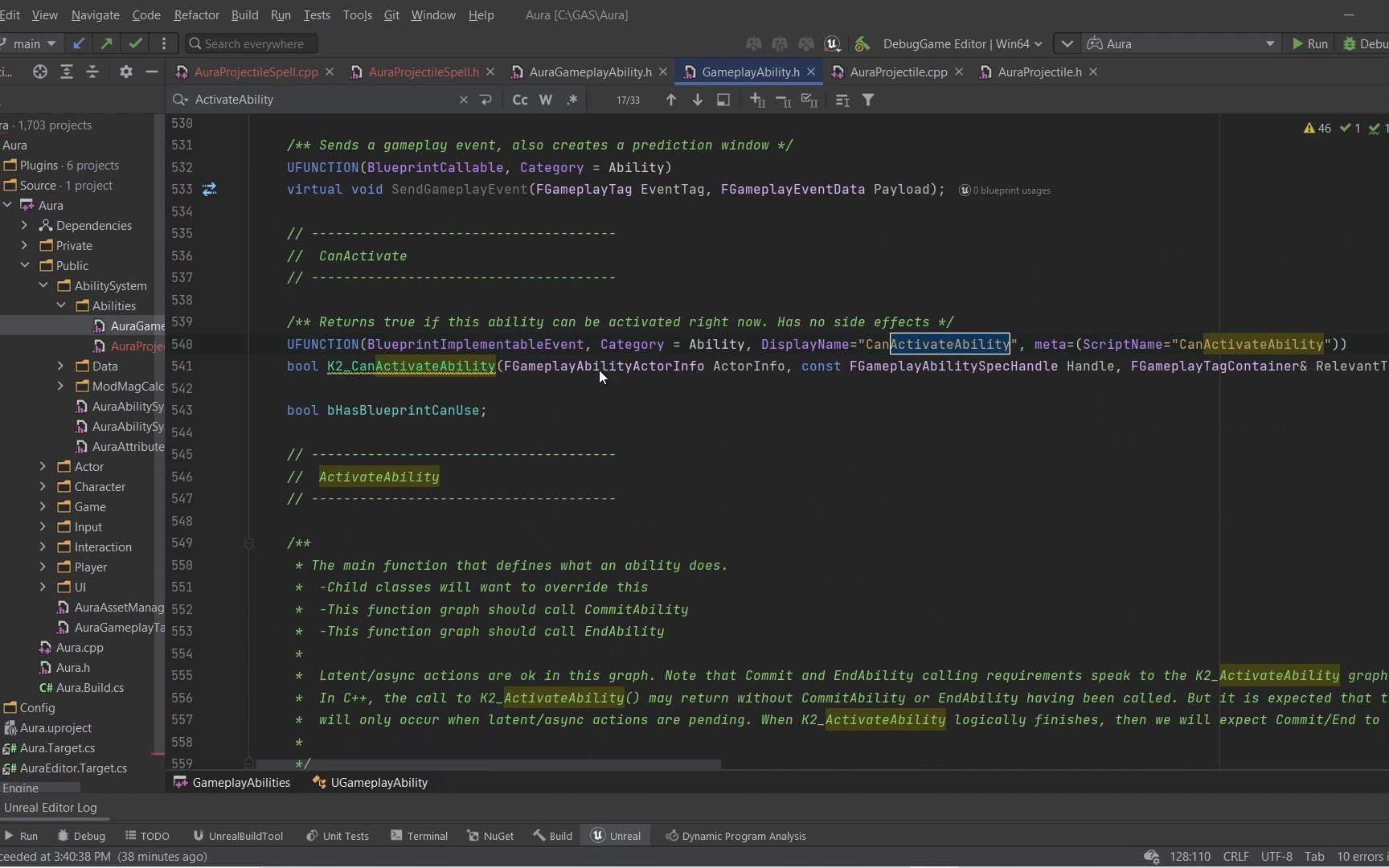Screen dimensions: 1389x868
Task: Toggle whole Words search option
Action: (x=546, y=100)
